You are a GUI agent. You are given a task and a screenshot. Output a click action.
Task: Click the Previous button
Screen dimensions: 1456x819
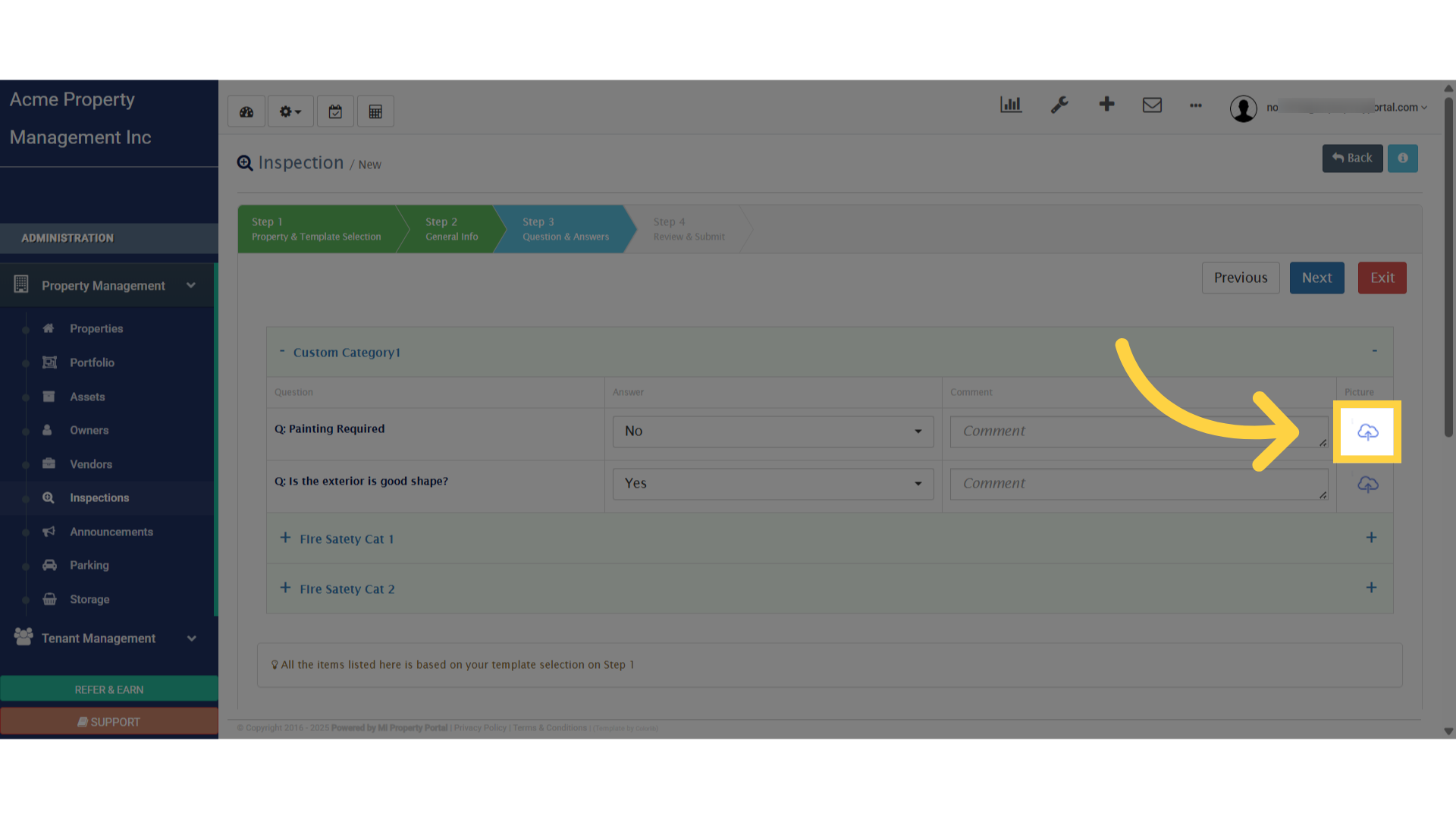pyautogui.click(x=1241, y=278)
